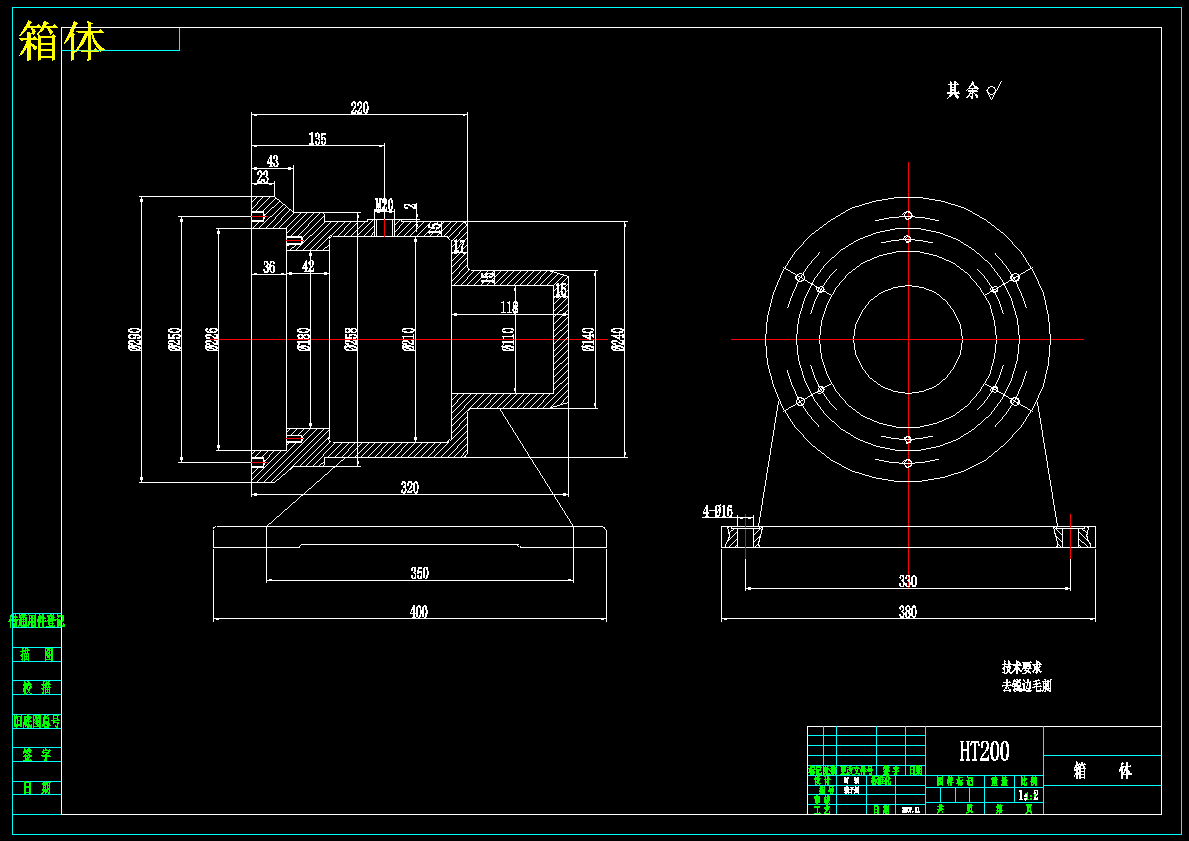Screen dimensions: 1189x841
Task: Select the 220 dimension label
Action: 359,108
